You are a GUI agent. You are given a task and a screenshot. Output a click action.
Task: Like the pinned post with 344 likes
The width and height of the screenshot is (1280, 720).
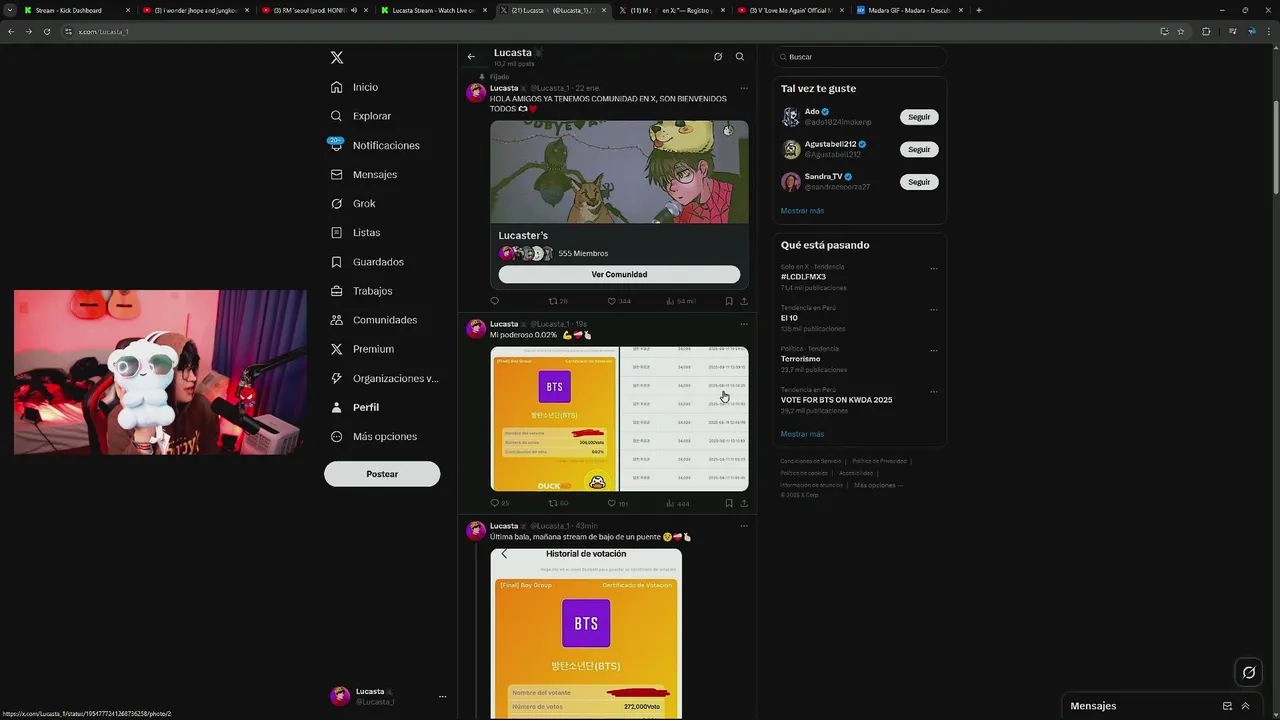coord(619,301)
